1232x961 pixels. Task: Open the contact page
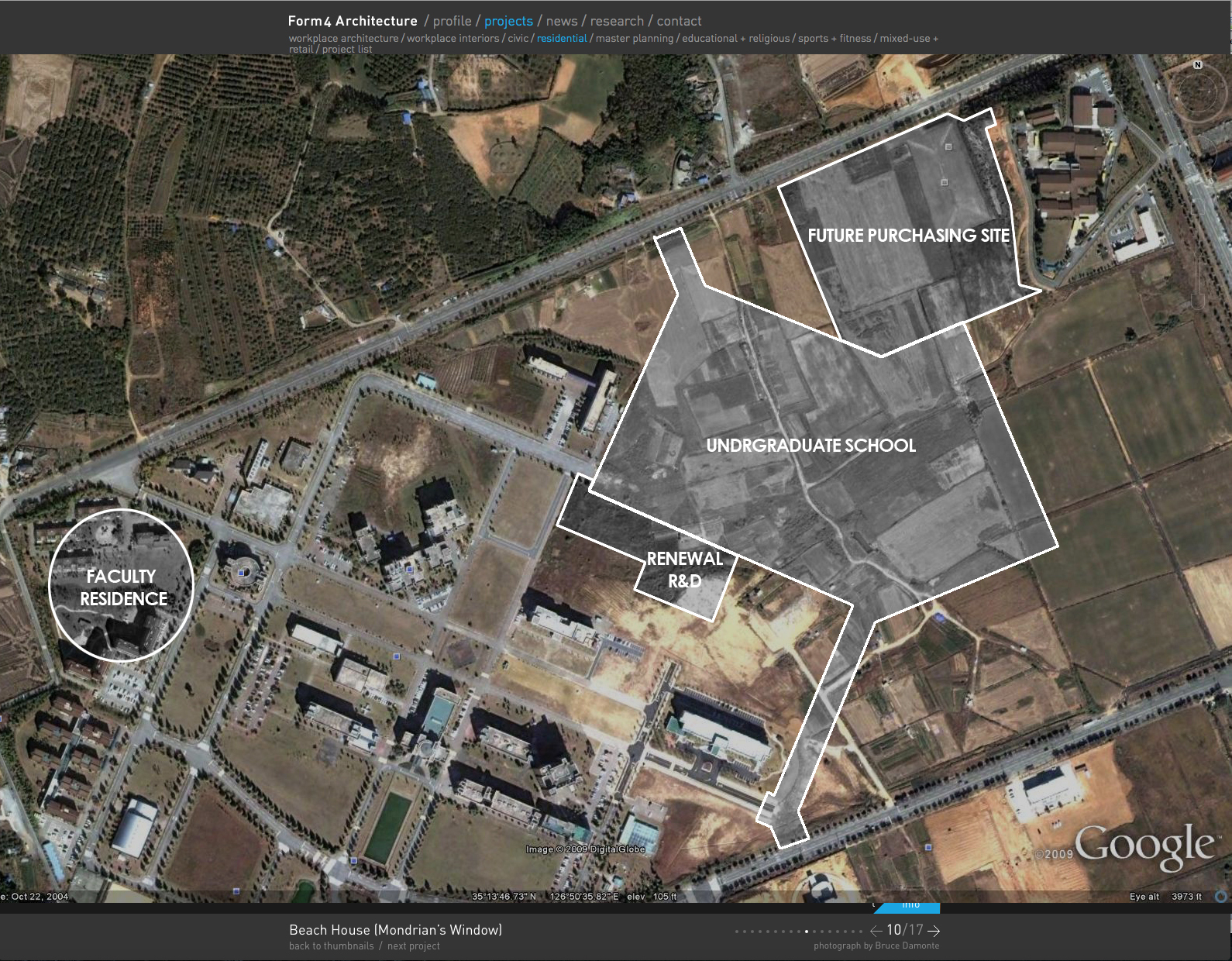[x=679, y=21]
